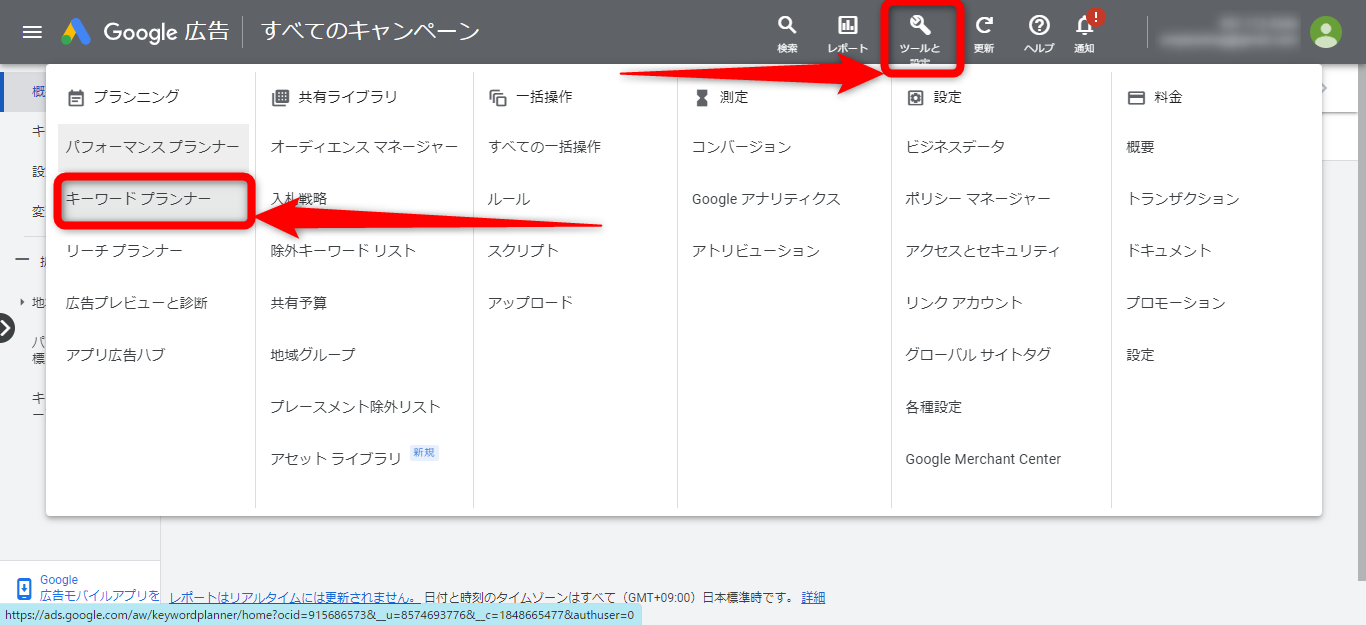This screenshot has width=1366, height=625.
Task: Open 設定 under 料金 column
Action: click(1140, 355)
